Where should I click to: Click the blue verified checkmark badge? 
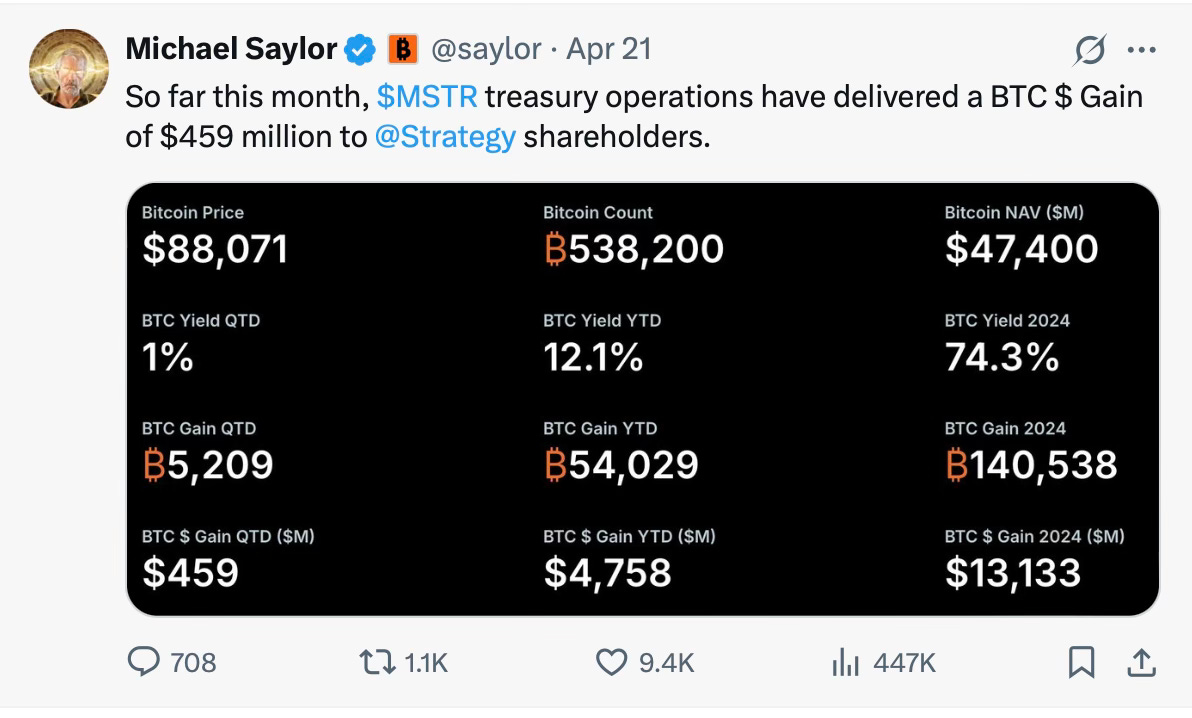tap(360, 49)
